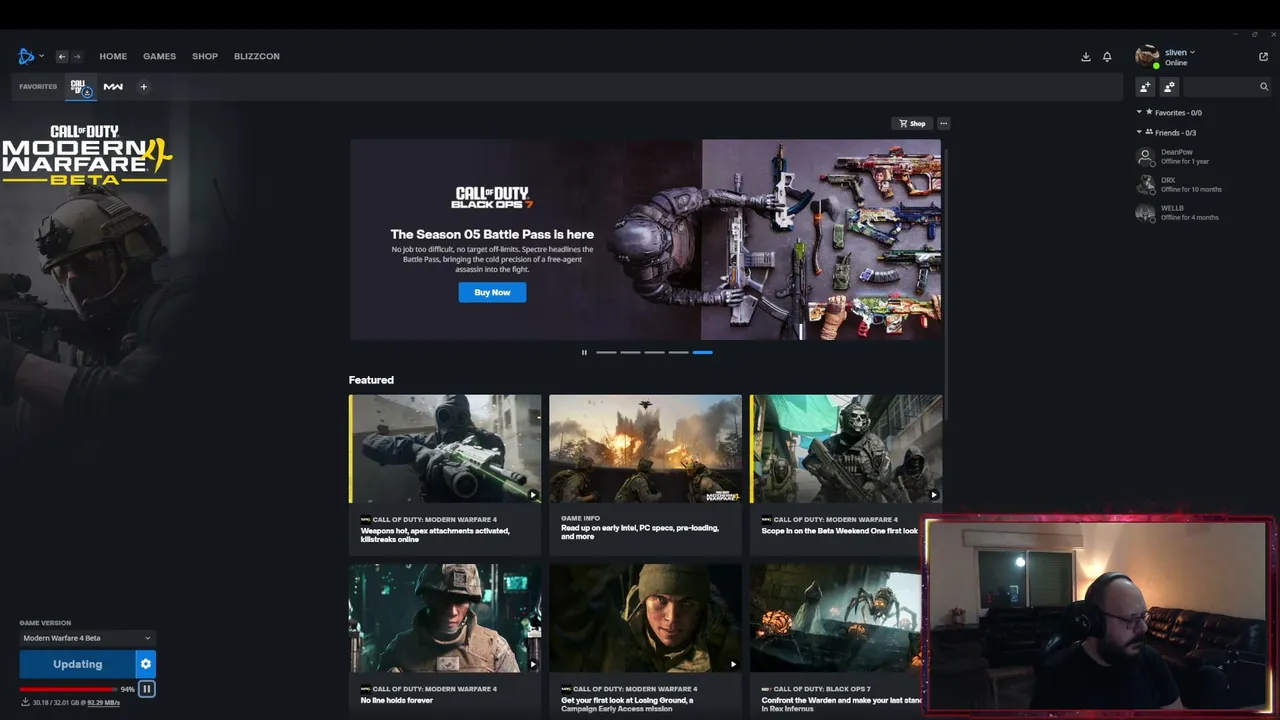Click the friends search magnifier icon
Screen dimensions: 1280x720
[x=1264, y=87]
